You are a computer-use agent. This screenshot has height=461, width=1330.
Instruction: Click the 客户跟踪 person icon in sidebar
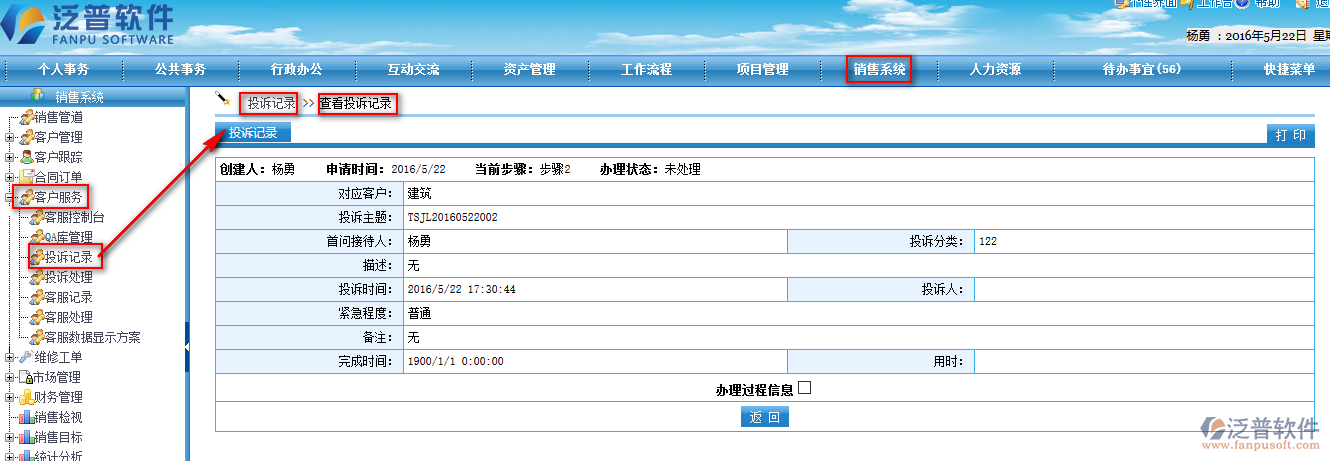[27, 157]
